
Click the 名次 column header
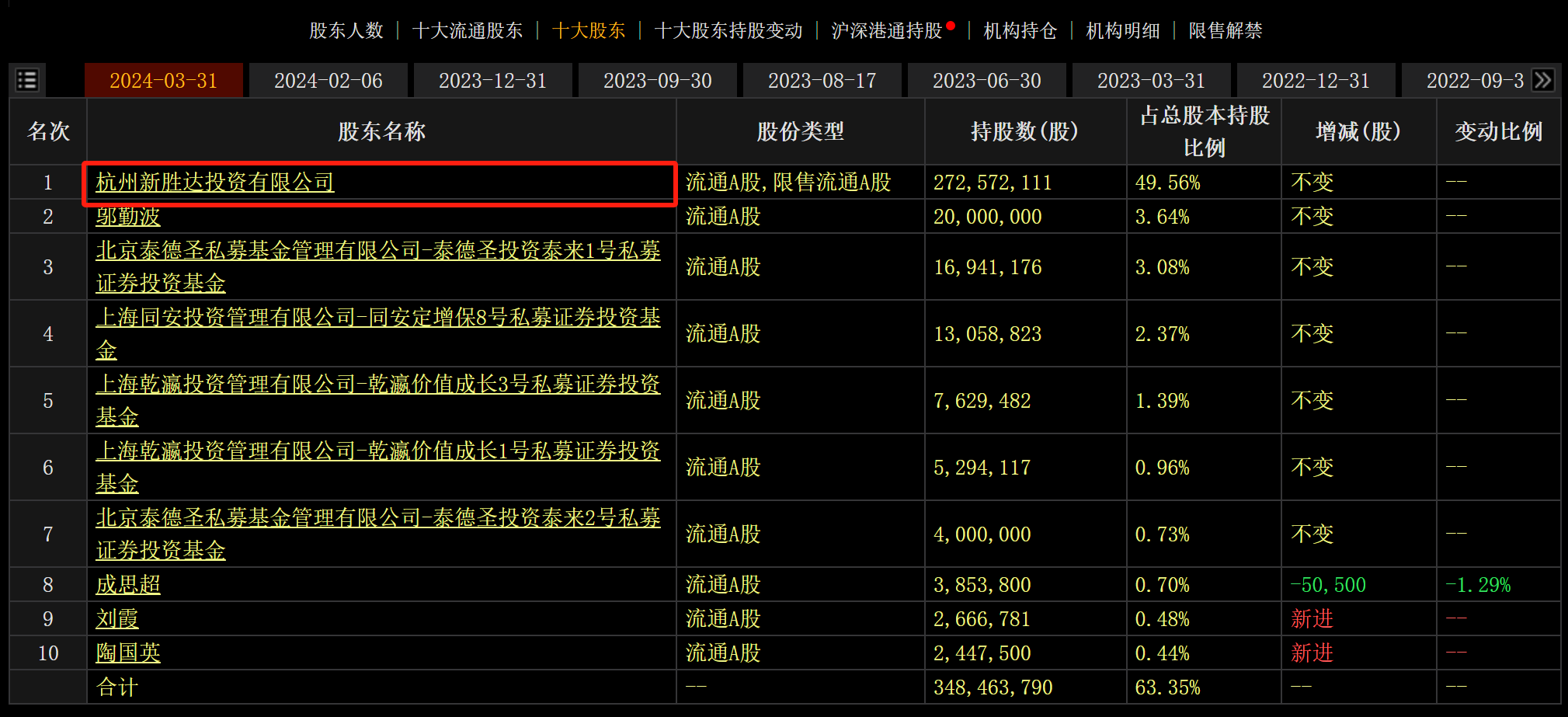tap(48, 131)
